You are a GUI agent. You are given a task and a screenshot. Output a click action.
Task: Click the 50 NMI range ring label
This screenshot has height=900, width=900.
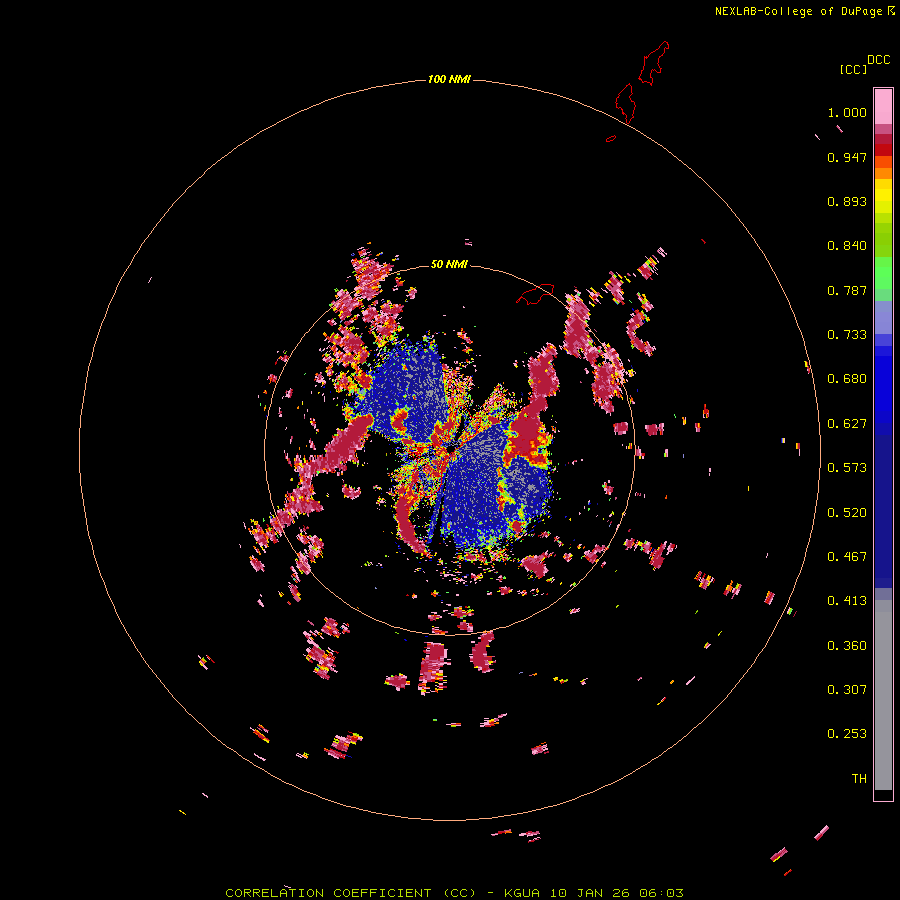click(x=449, y=264)
